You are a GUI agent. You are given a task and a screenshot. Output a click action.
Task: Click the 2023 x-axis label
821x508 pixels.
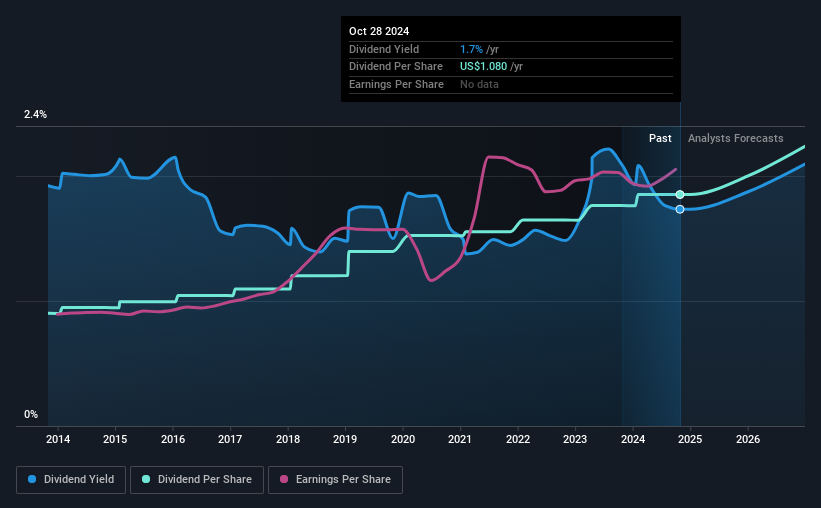coord(575,439)
